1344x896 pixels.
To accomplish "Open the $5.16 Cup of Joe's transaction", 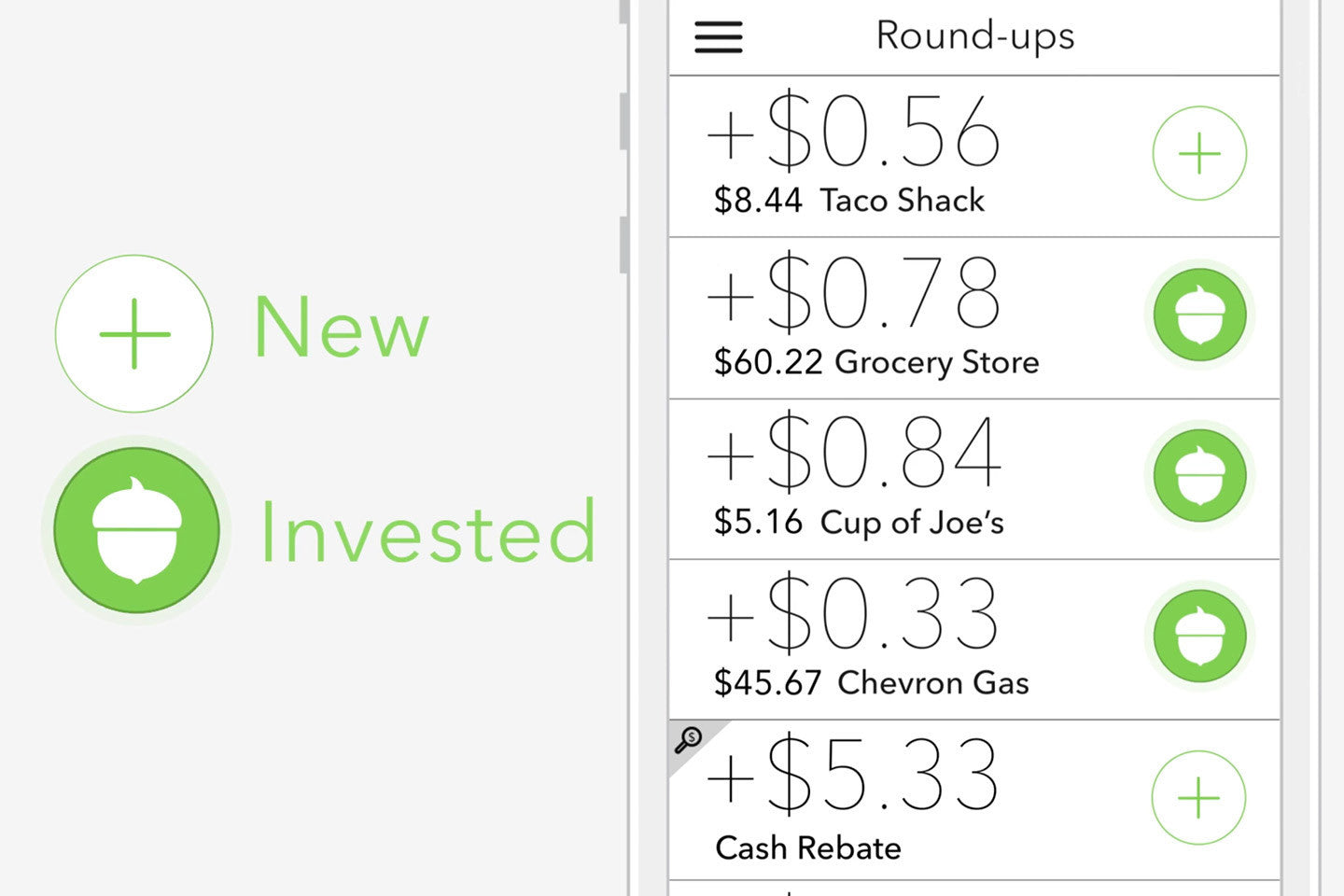I will tap(859, 523).
